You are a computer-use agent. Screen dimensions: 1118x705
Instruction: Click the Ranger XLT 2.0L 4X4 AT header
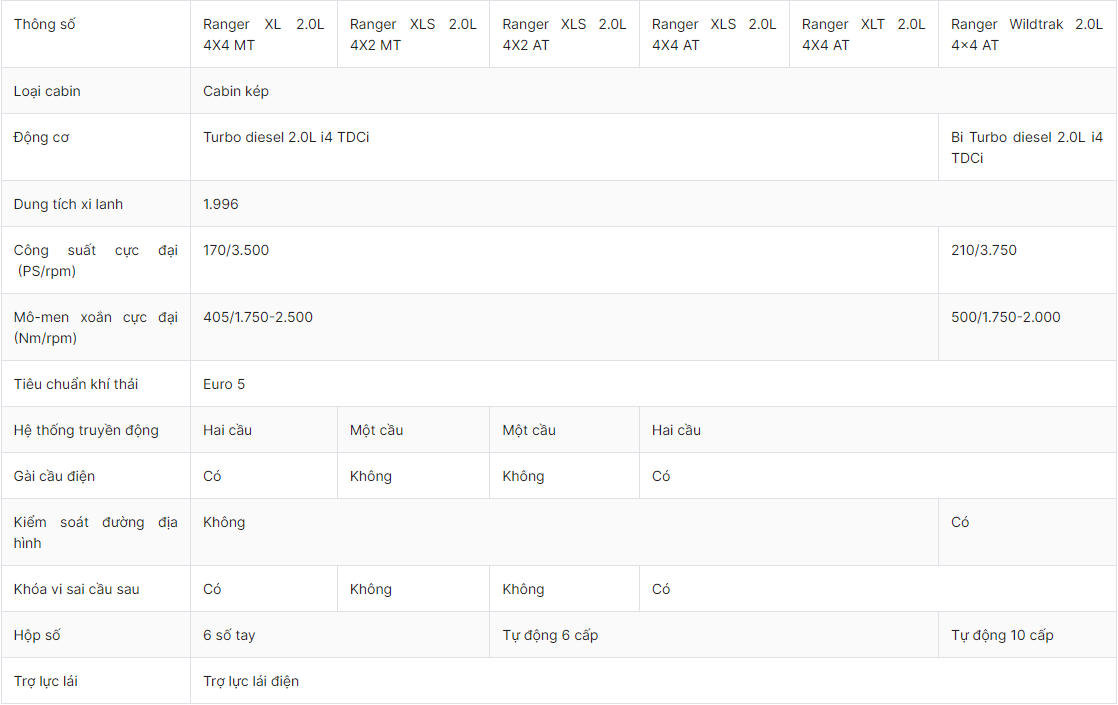tap(863, 34)
